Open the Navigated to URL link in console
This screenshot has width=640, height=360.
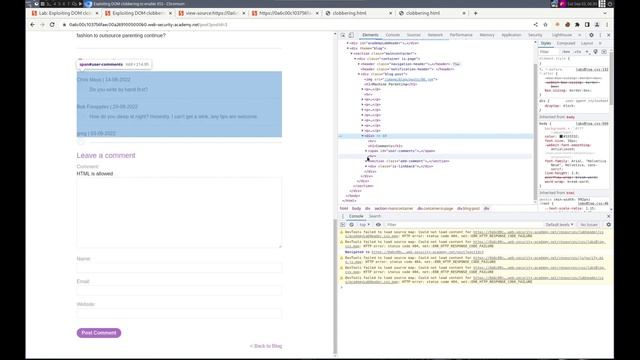pyautogui.click(x=427, y=252)
